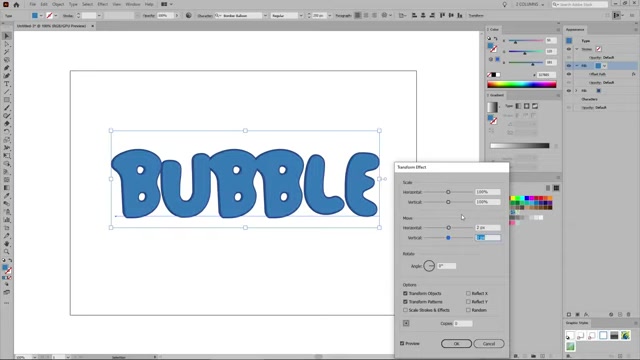Click the Home icon in top bar
640x360 pixels.
click(x=16, y=4)
